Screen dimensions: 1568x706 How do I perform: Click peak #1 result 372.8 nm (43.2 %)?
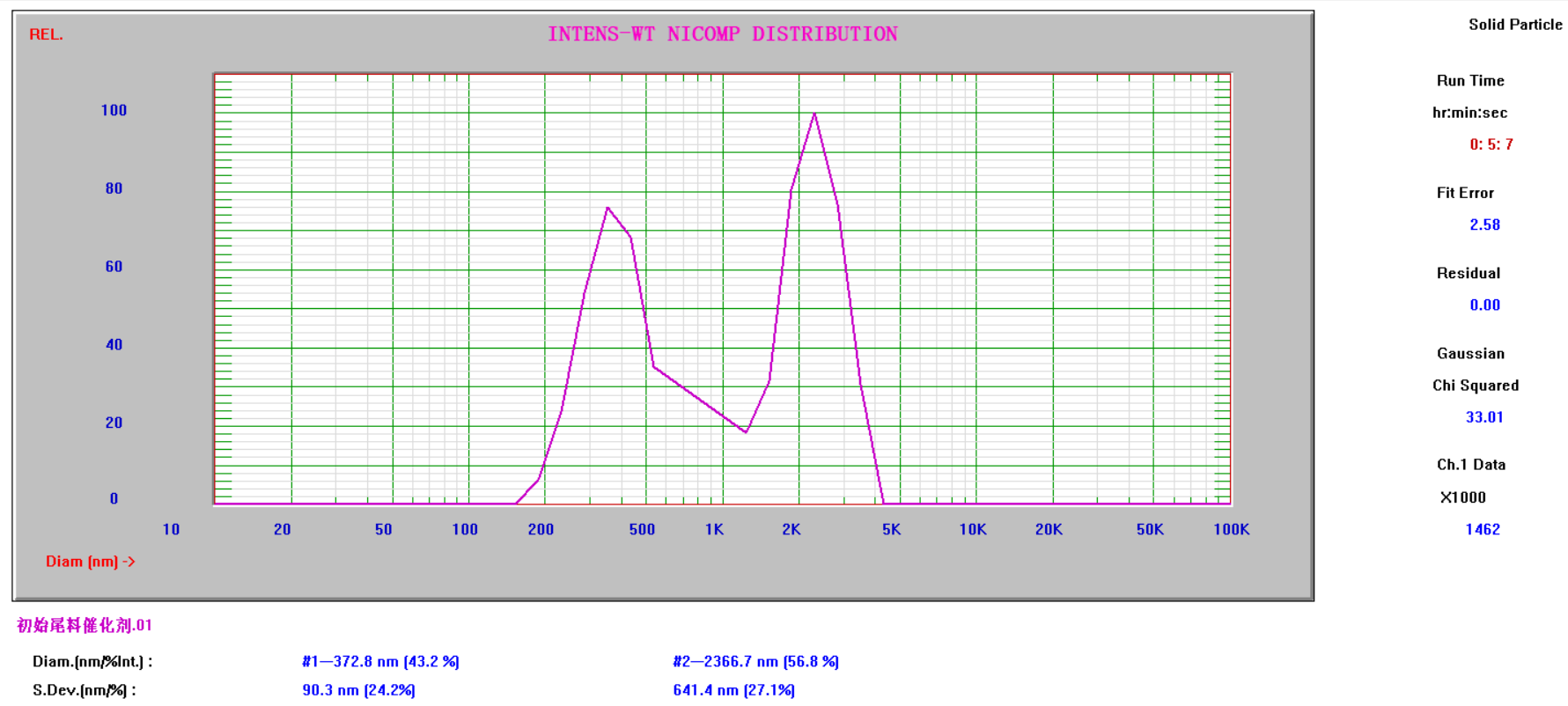coord(380,661)
